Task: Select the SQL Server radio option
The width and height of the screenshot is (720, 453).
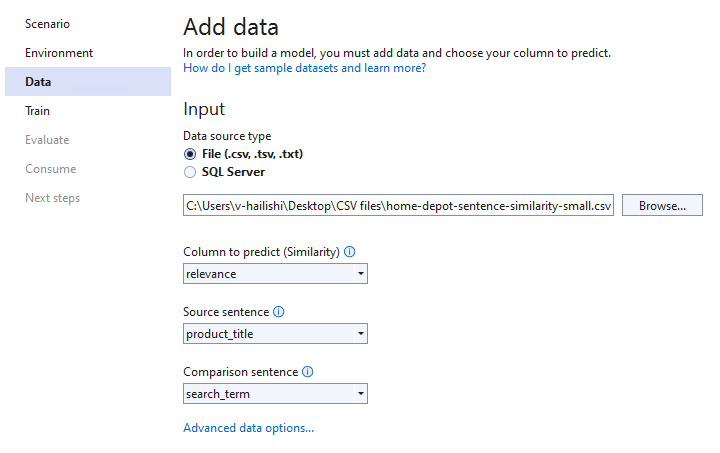Action: [x=190, y=172]
